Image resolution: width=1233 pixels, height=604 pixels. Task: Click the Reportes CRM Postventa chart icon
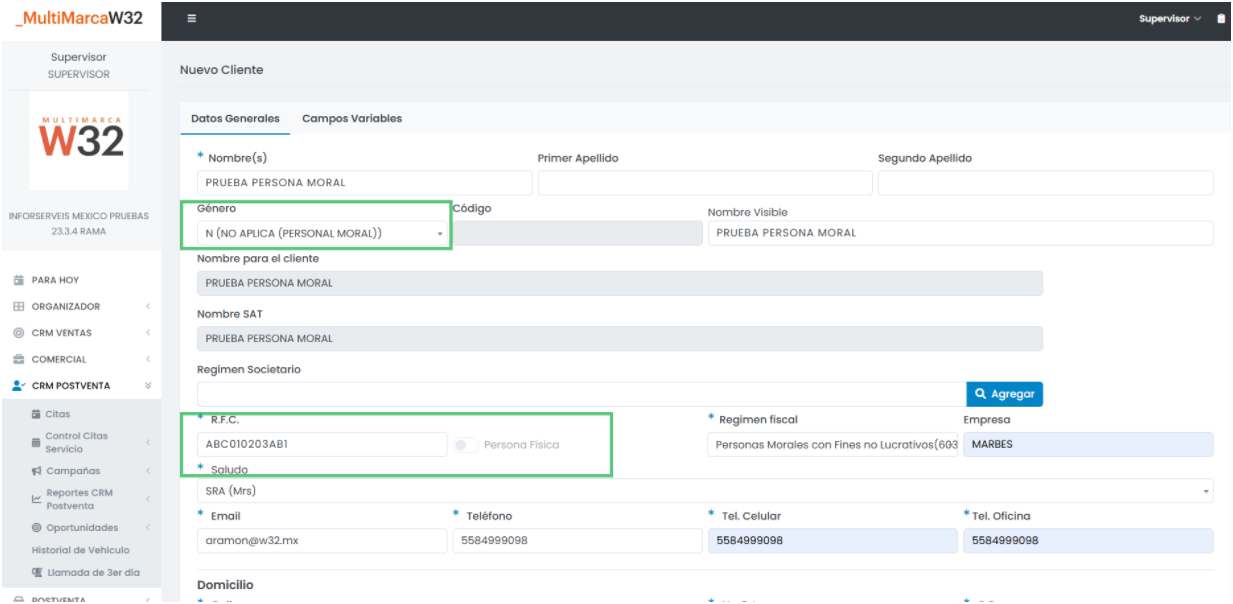coord(37,498)
